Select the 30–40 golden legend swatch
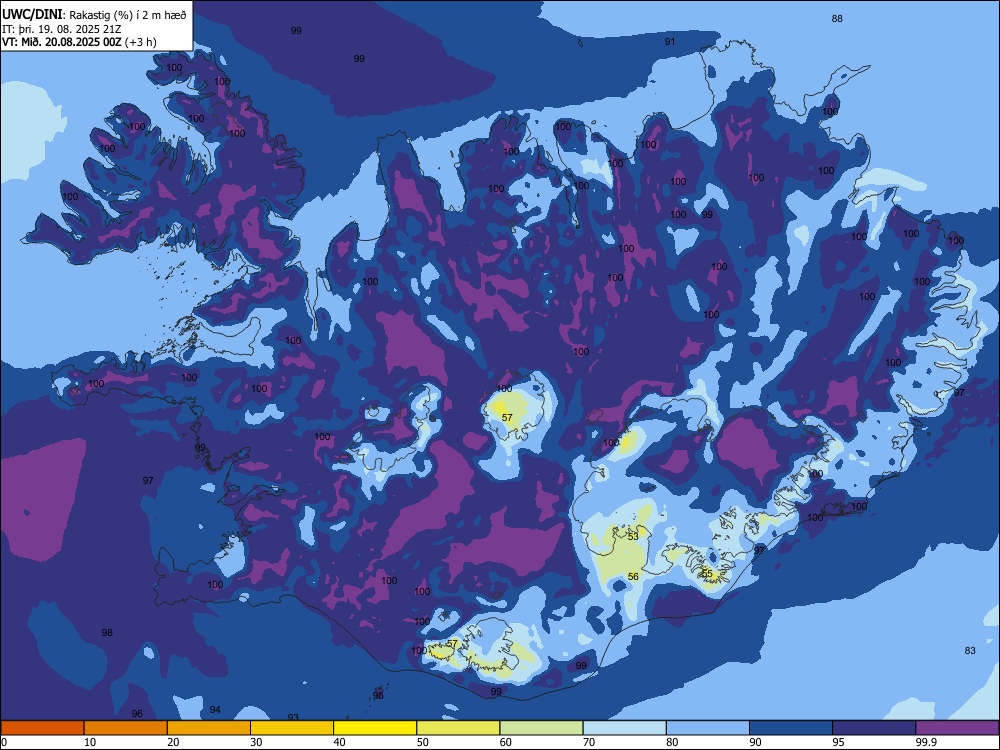This screenshot has width=1000, height=750. click(292, 728)
